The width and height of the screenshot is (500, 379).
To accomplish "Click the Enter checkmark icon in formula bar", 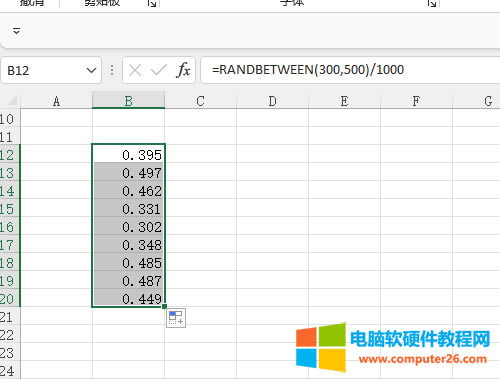I will click(158, 70).
